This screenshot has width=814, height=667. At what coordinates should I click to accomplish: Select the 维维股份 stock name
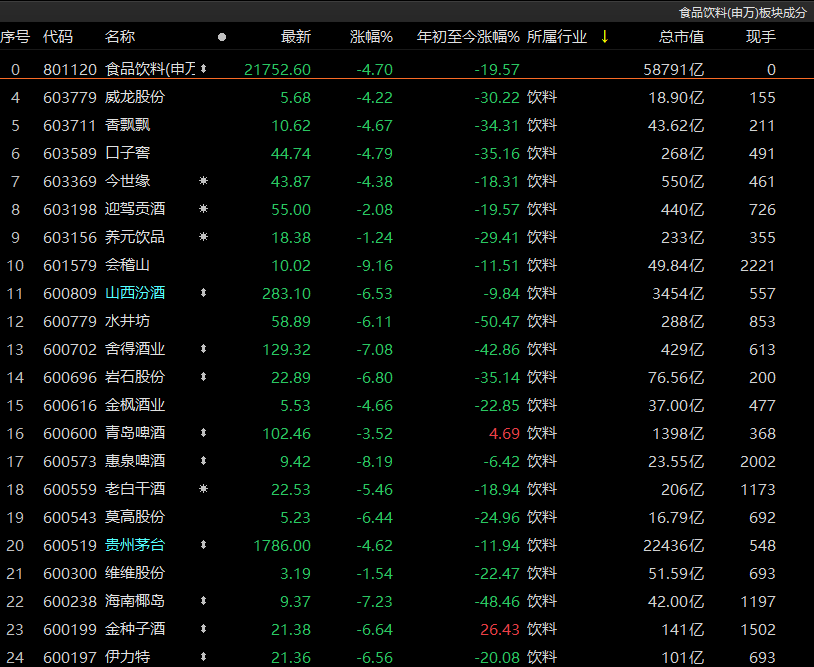coord(135,574)
